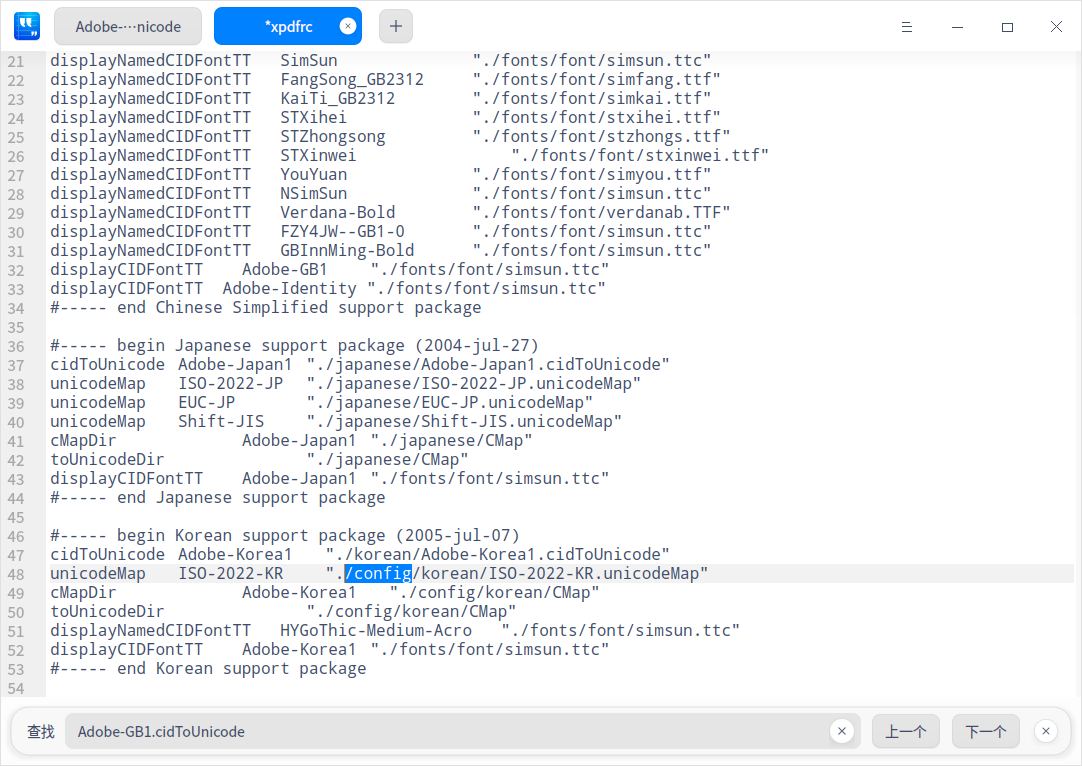
Task: Switch to the Adobe-…nicode tab
Action: tap(127, 26)
